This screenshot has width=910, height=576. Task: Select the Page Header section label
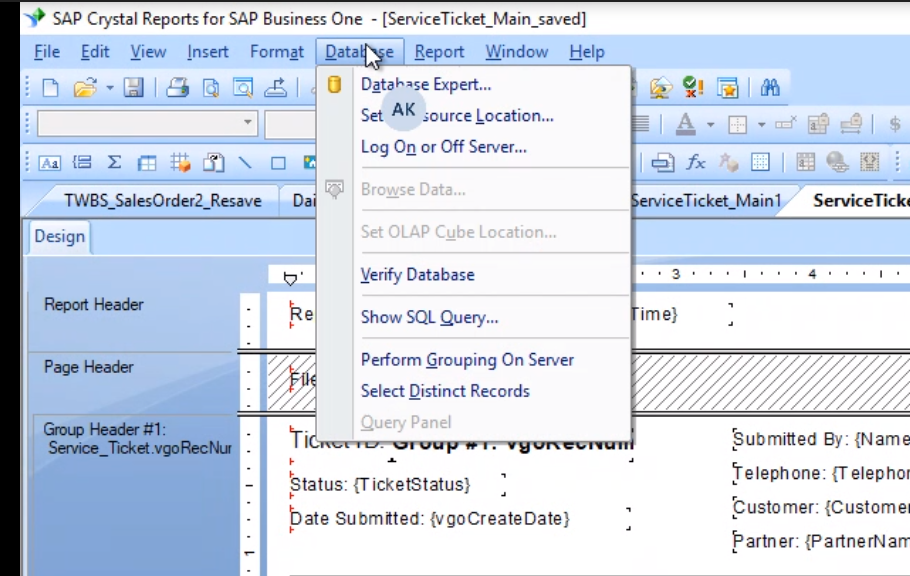click(x=89, y=368)
